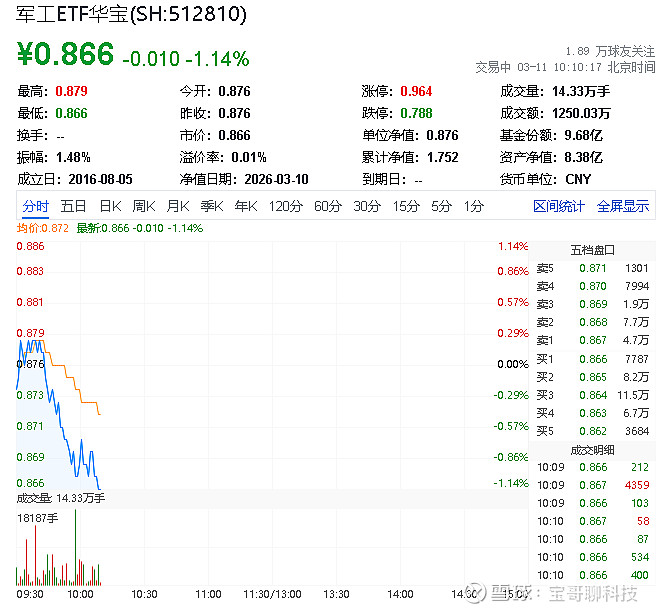656x613 pixels.
Task: Click the 买1 order row with 7787
Action: click(x=592, y=359)
